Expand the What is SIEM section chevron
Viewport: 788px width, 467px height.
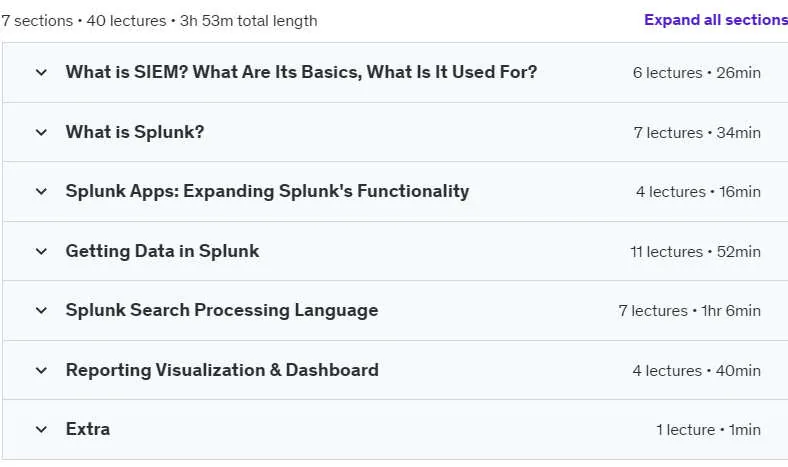tap(41, 72)
